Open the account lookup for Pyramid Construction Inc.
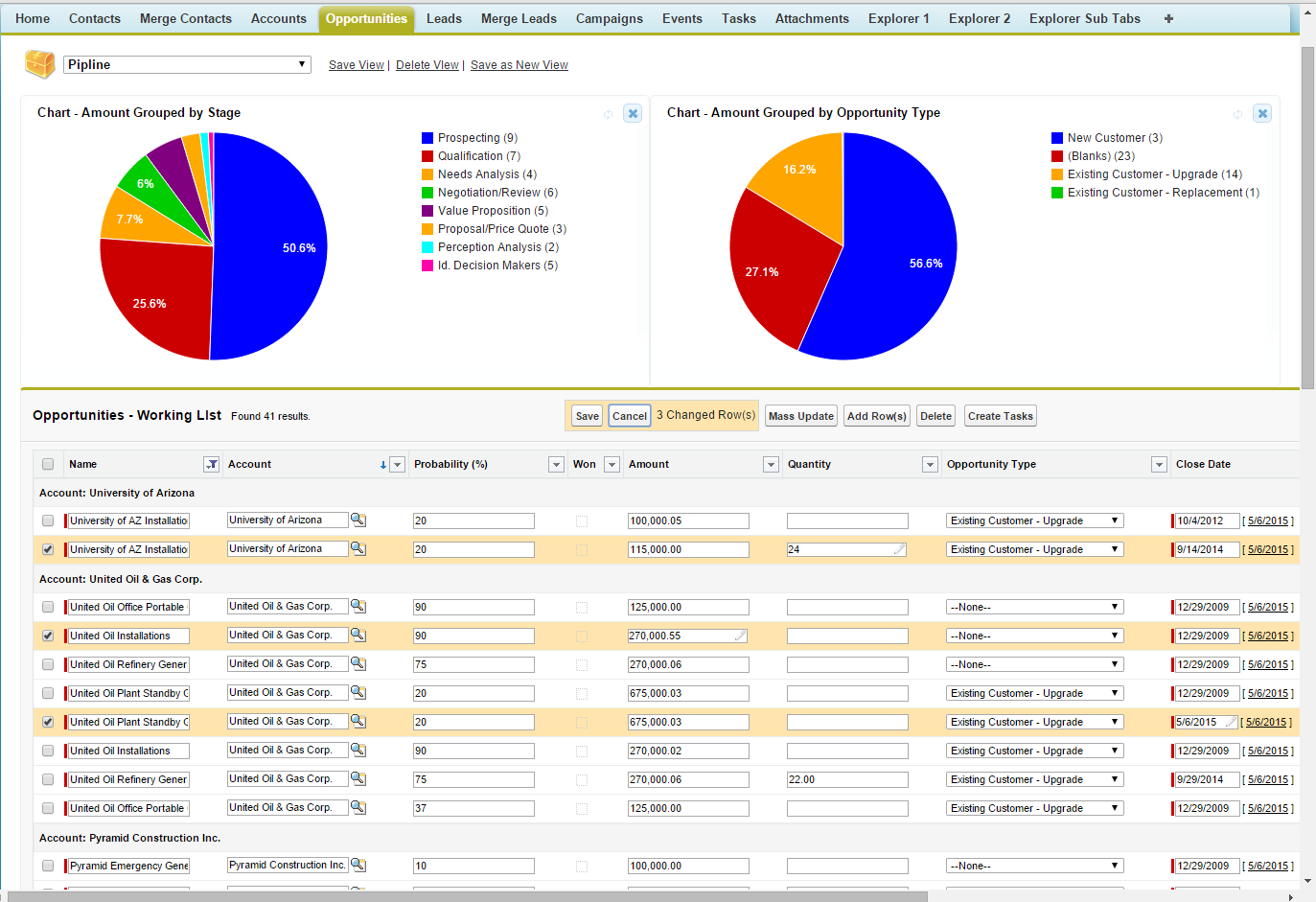The height and width of the screenshot is (902, 1316). click(x=359, y=866)
